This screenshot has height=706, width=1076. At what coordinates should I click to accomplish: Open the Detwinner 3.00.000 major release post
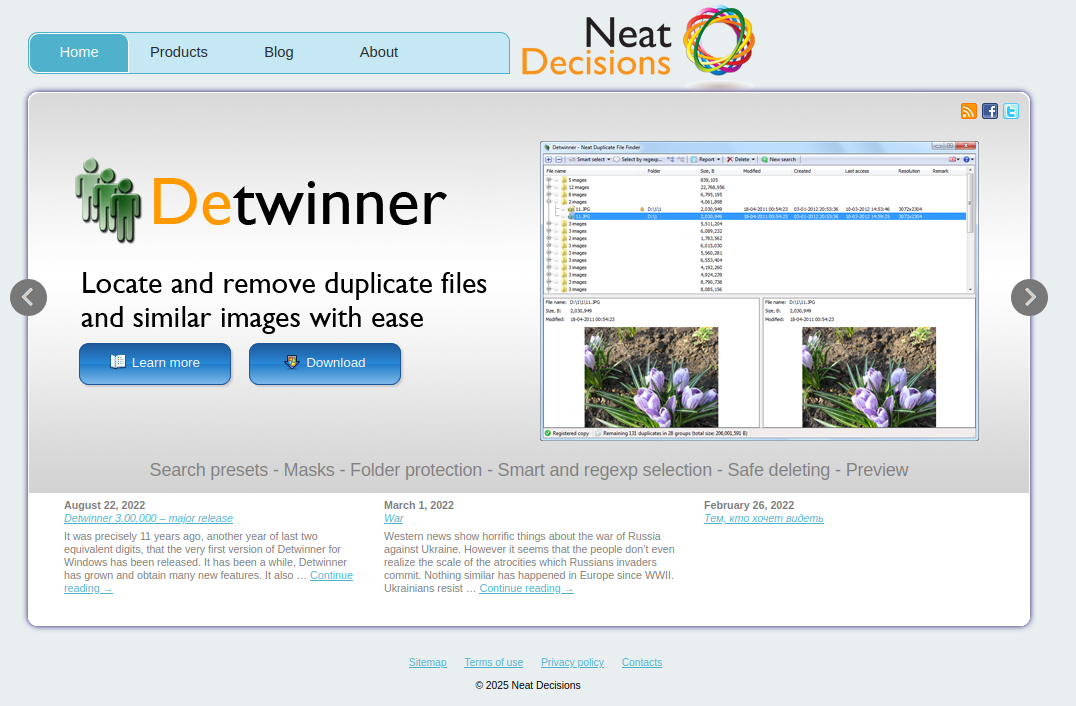pyautogui.click(x=148, y=518)
